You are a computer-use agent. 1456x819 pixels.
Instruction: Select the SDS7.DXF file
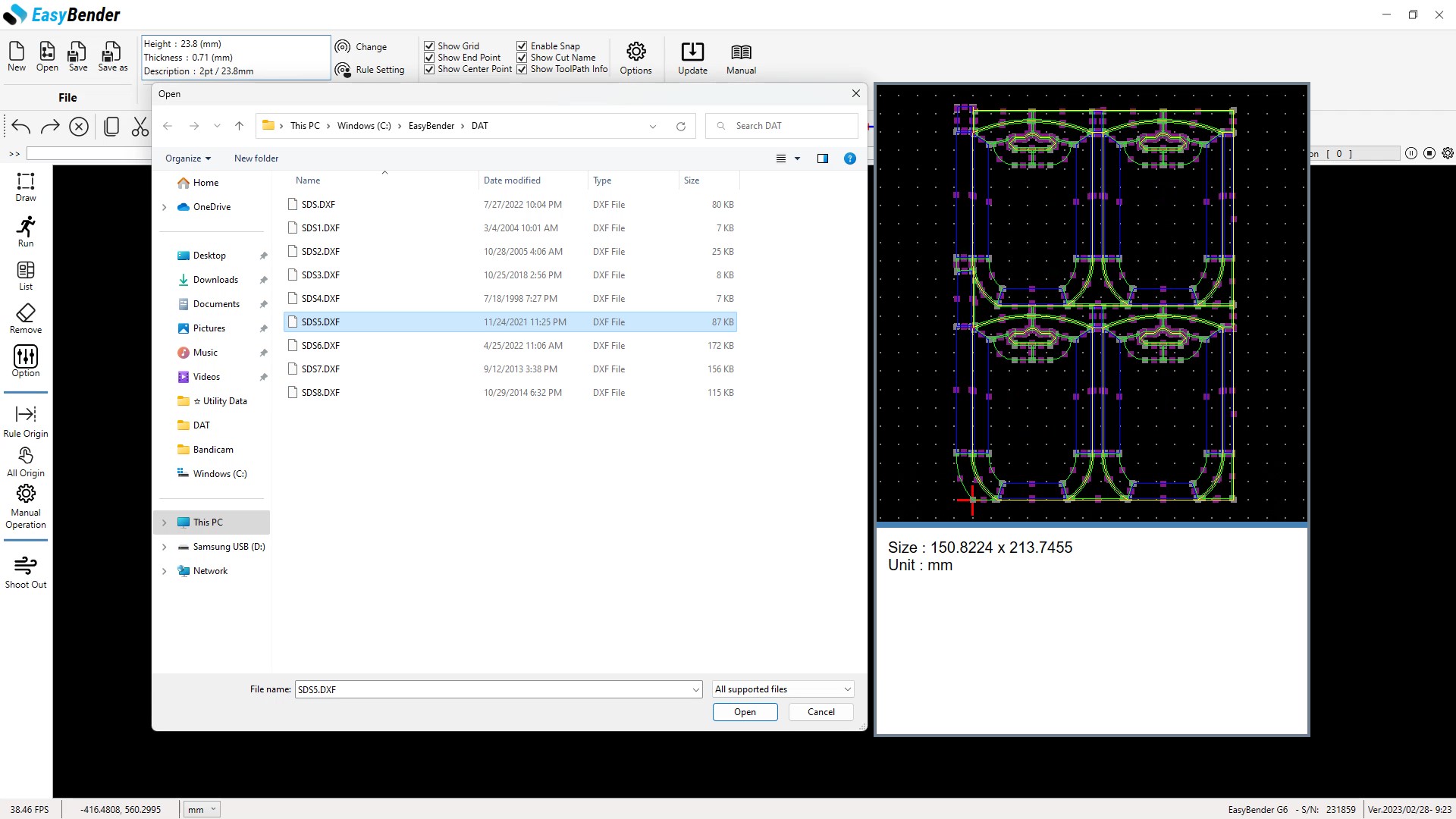[510, 369]
